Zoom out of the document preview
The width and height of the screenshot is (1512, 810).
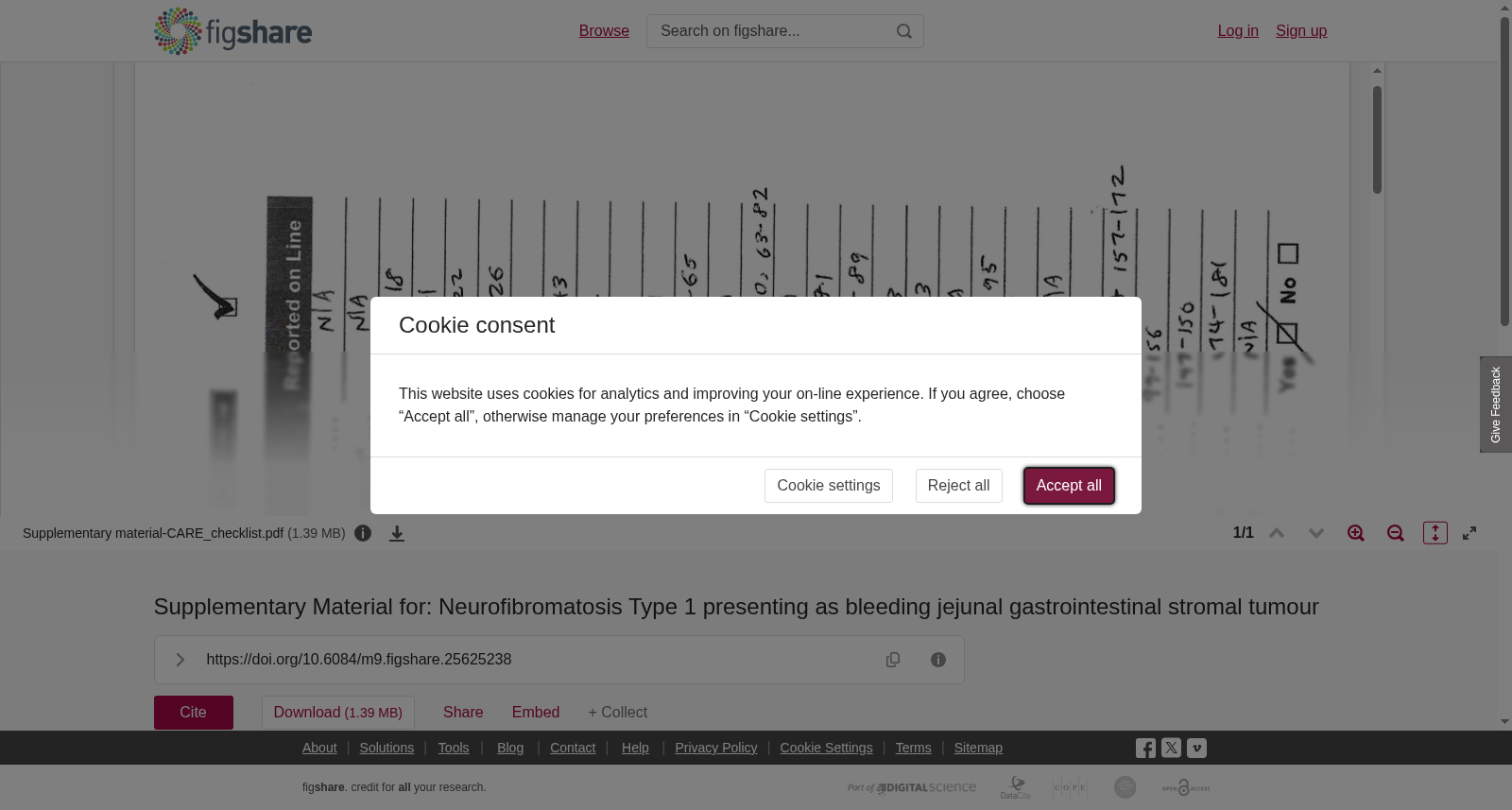(x=1396, y=533)
